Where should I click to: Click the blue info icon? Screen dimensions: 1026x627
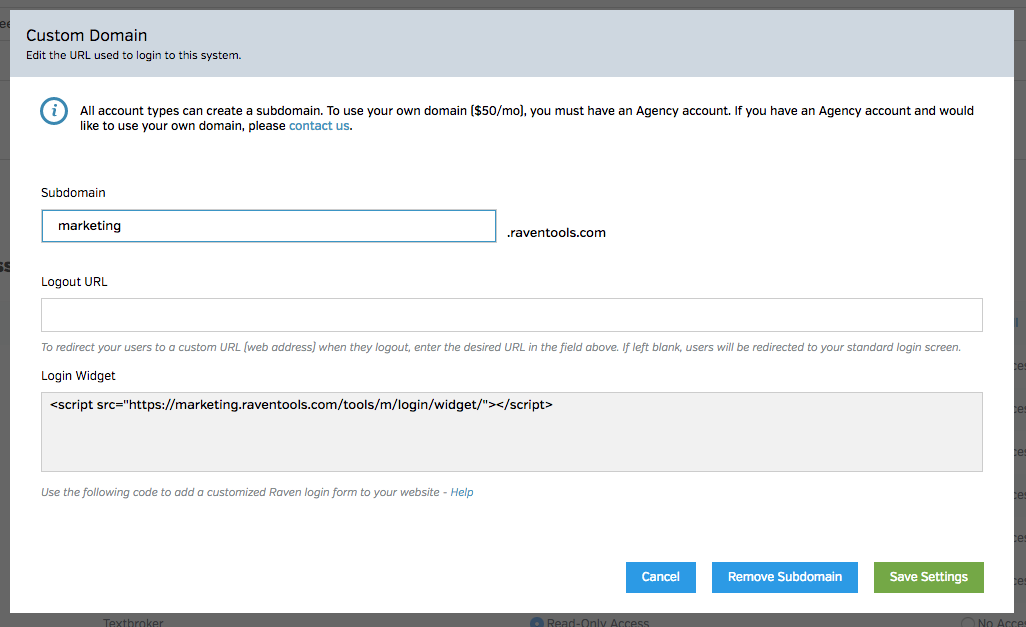[54, 111]
